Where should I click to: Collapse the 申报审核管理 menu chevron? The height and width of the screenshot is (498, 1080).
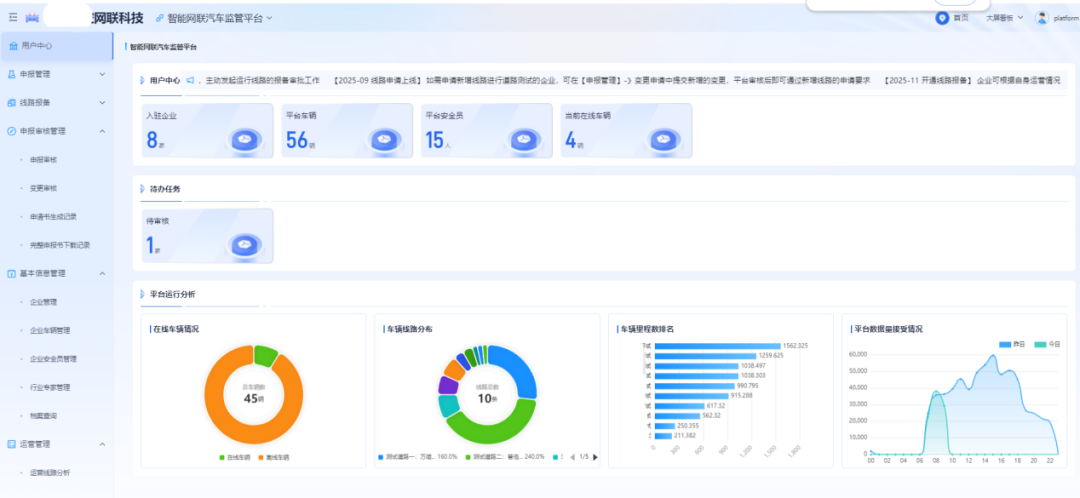(102, 131)
